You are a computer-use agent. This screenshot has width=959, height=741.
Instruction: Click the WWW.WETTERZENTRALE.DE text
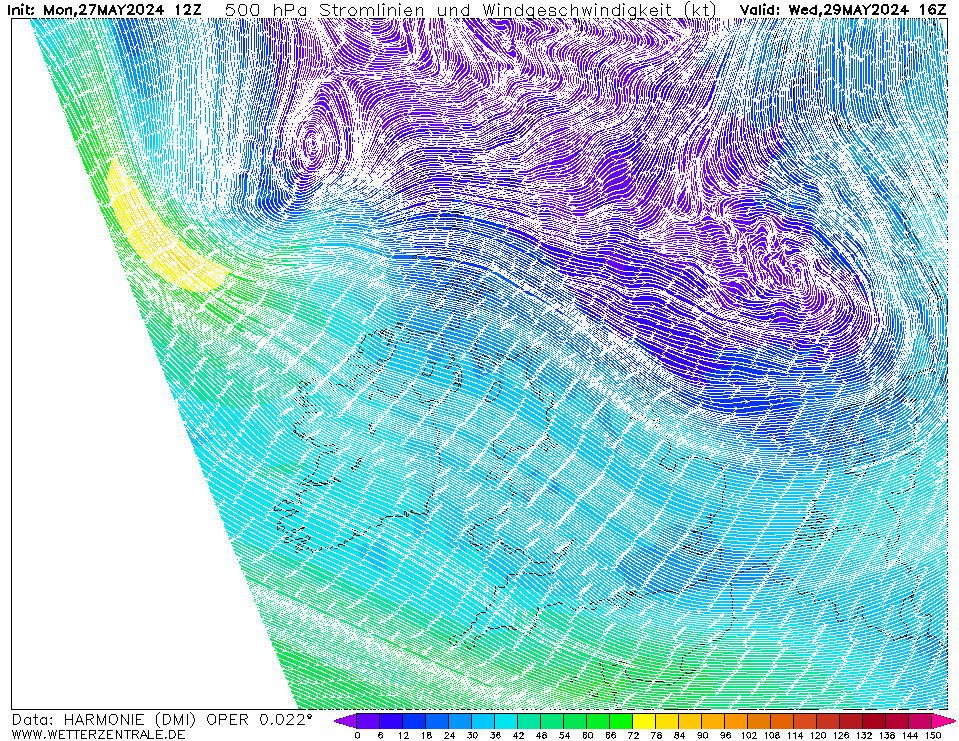point(98,734)
